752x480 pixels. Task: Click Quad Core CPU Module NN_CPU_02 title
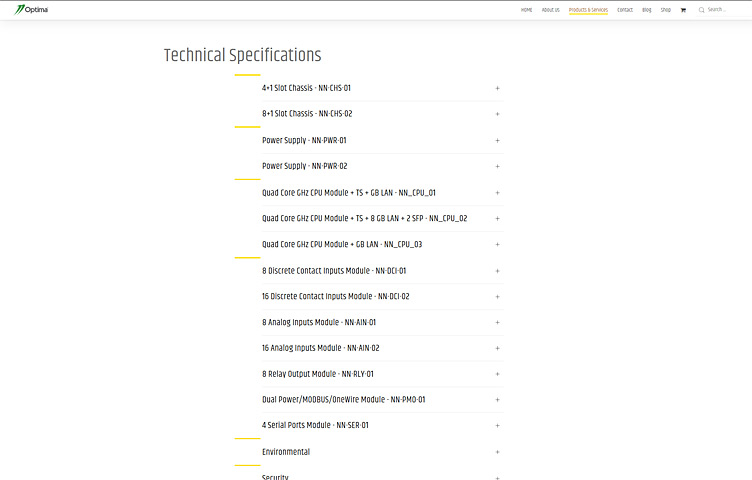364,219
